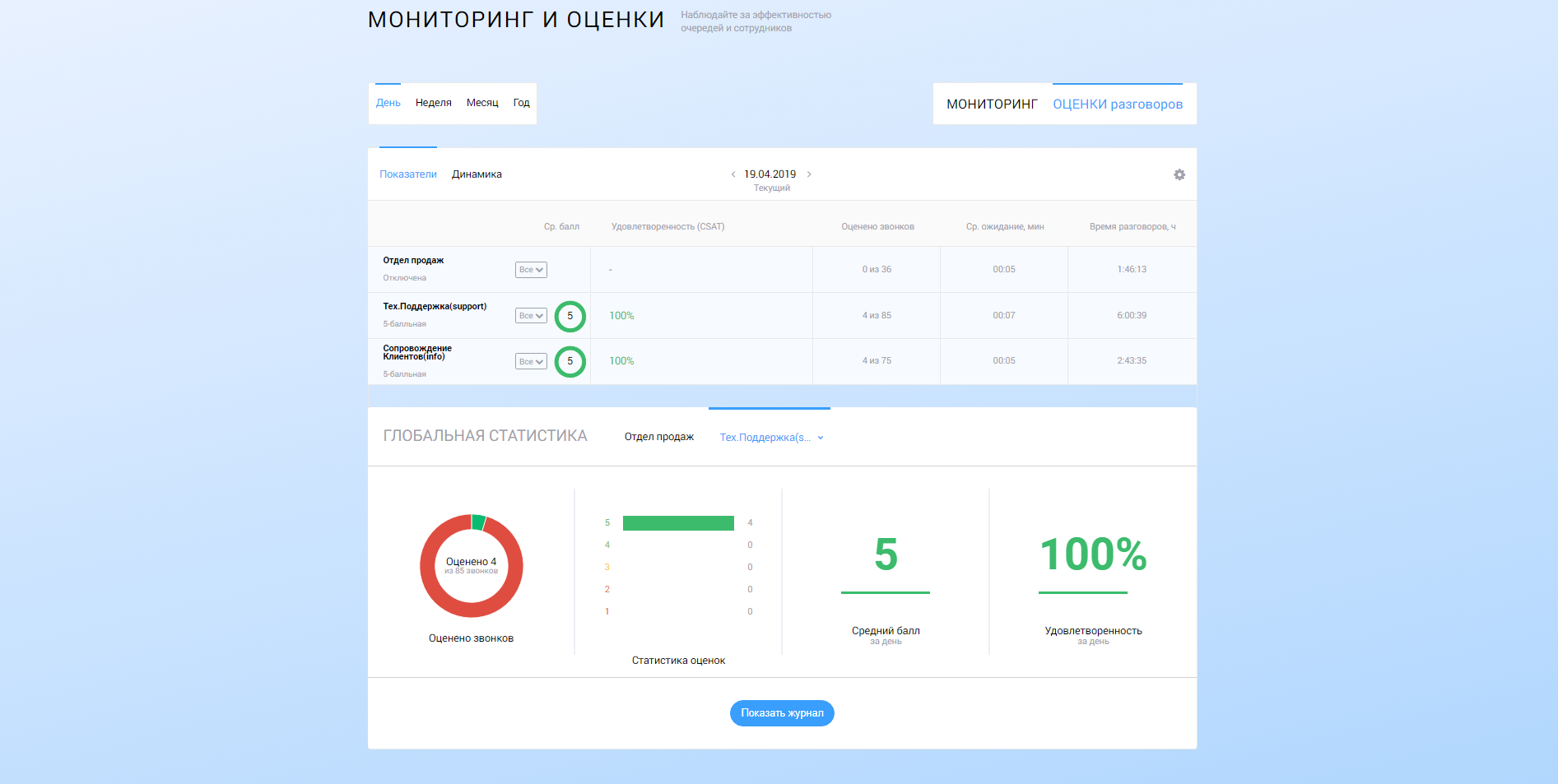The height and width of the screenshot is (784, 1558).
Task: Show the Динамика view
Action: click(x=477, y=174)
